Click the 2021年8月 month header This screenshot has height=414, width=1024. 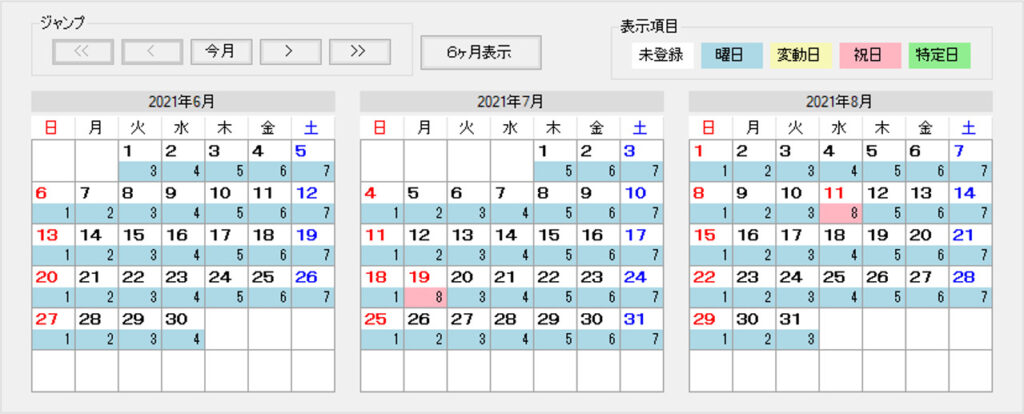(840, 102)
